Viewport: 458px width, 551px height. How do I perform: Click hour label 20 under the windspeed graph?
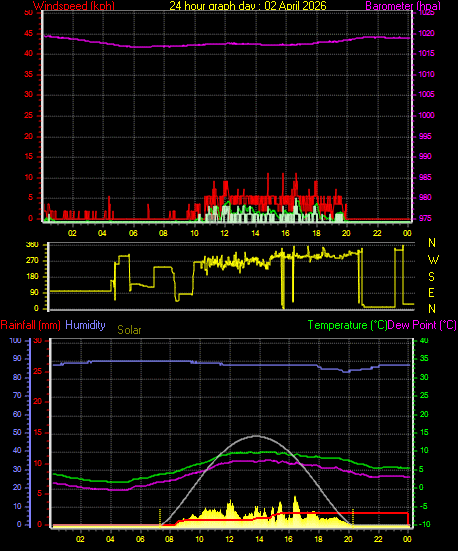point(346,233)
